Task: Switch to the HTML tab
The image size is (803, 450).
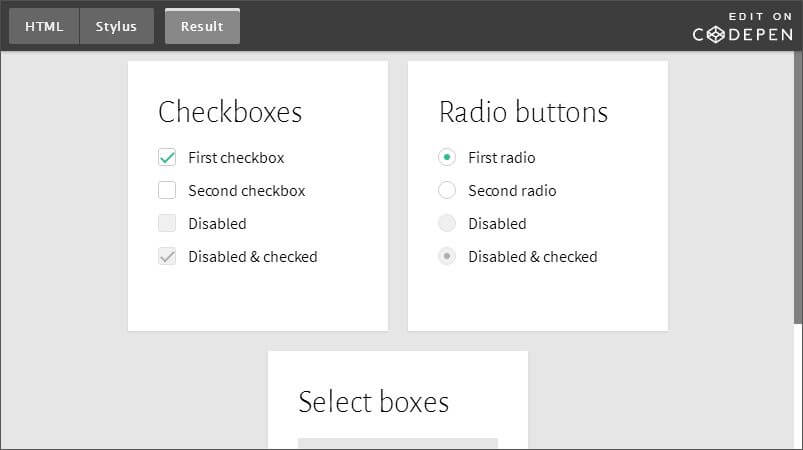Action: [44, 27]
